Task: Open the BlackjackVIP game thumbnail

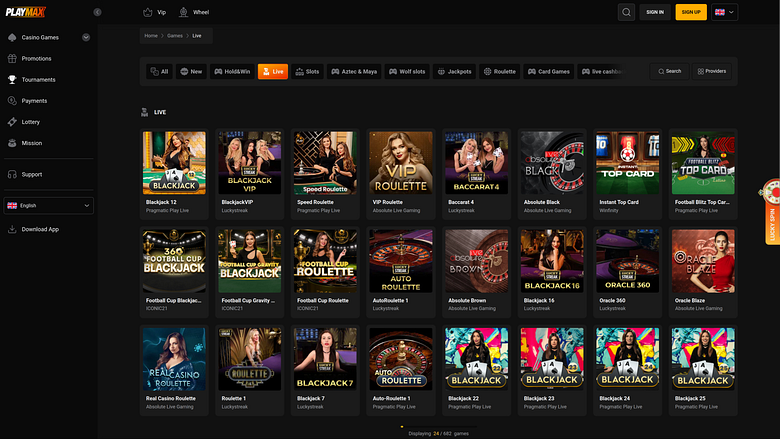Action: pyautogui.click(x=250, y=163)
